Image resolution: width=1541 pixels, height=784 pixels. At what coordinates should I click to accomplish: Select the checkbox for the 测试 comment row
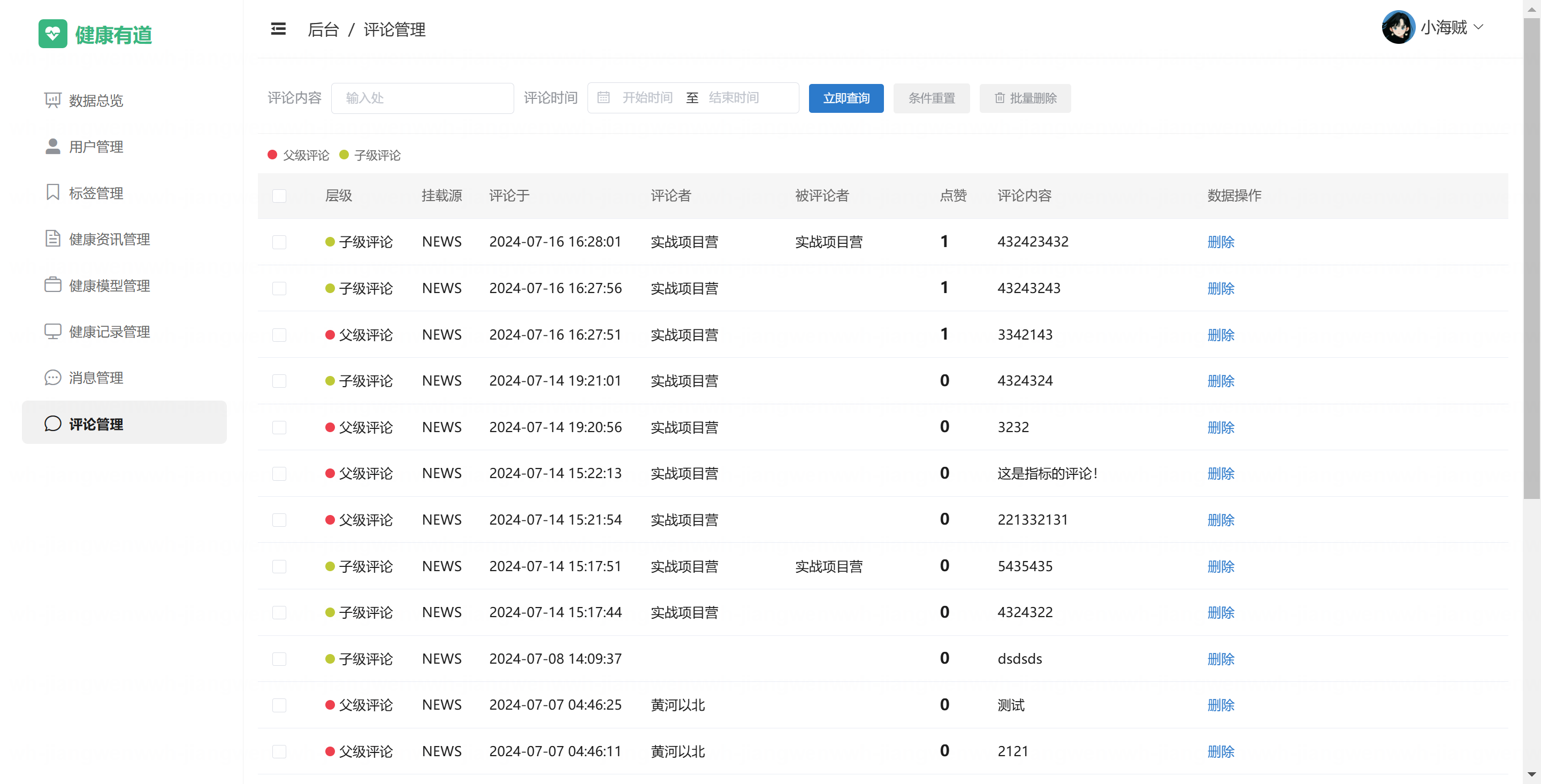point(279,705)
